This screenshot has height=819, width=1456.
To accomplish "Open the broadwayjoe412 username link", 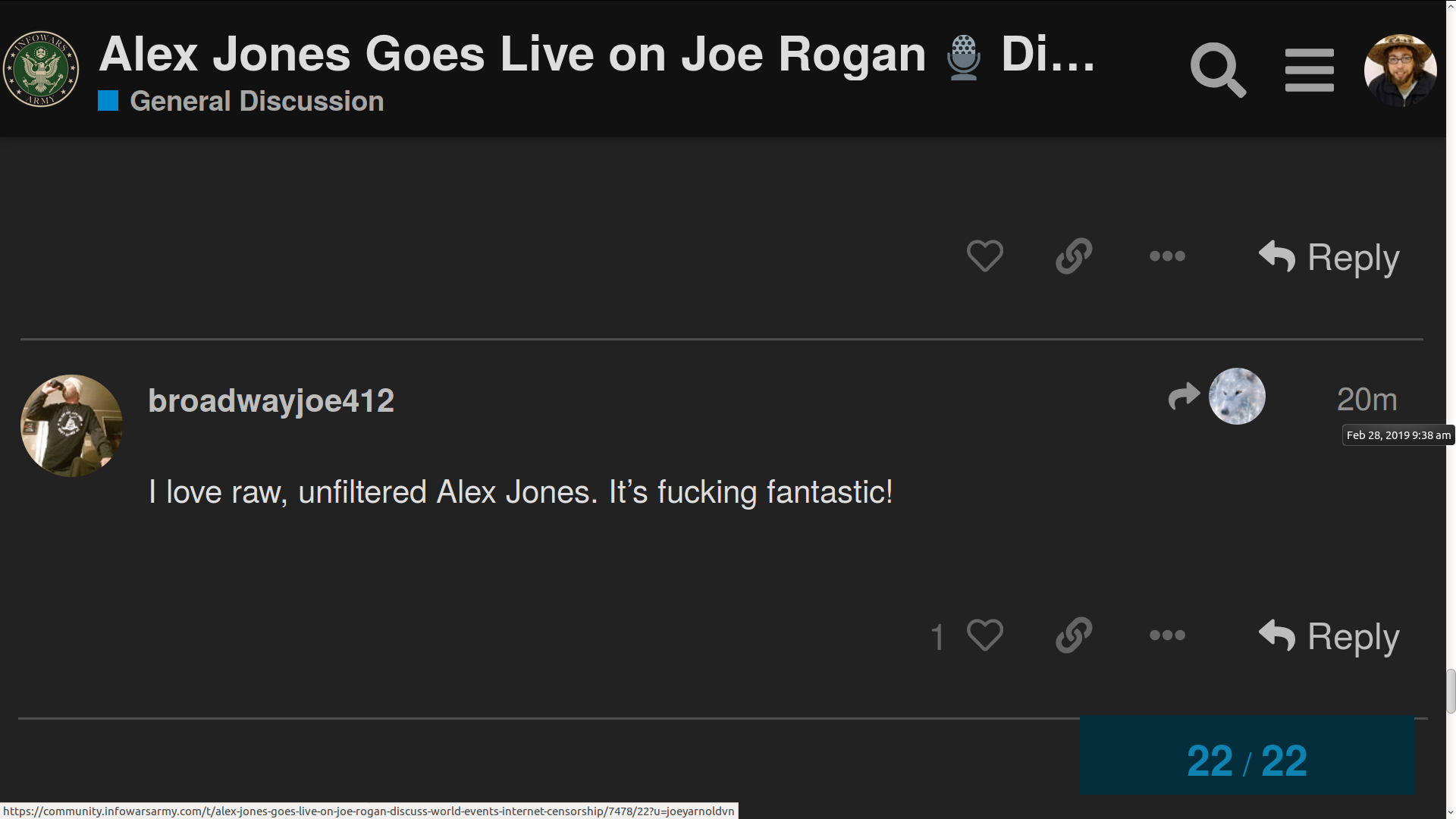I will [271, 400].
